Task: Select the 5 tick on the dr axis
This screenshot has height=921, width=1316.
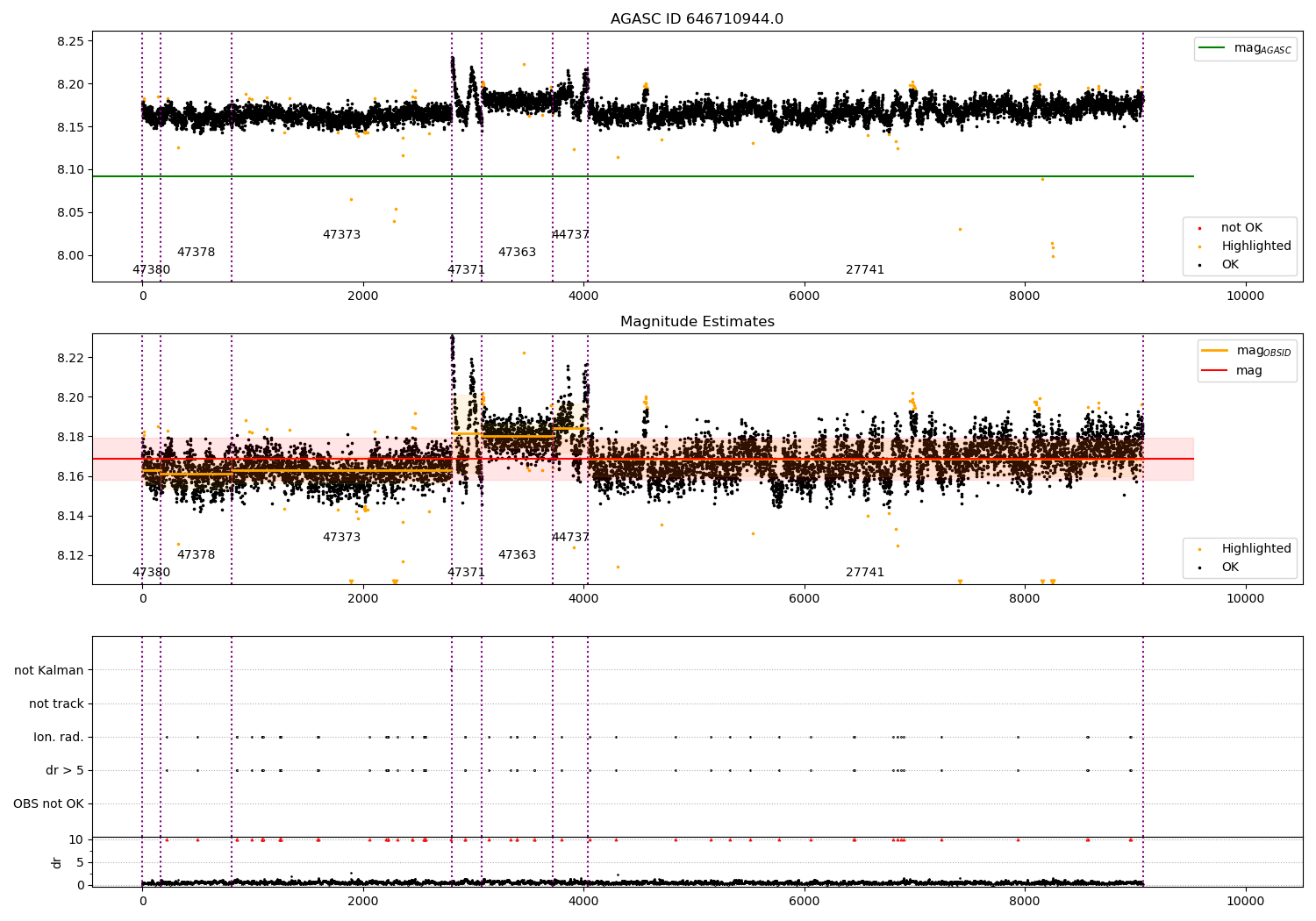Action: [x=80, y=862]
